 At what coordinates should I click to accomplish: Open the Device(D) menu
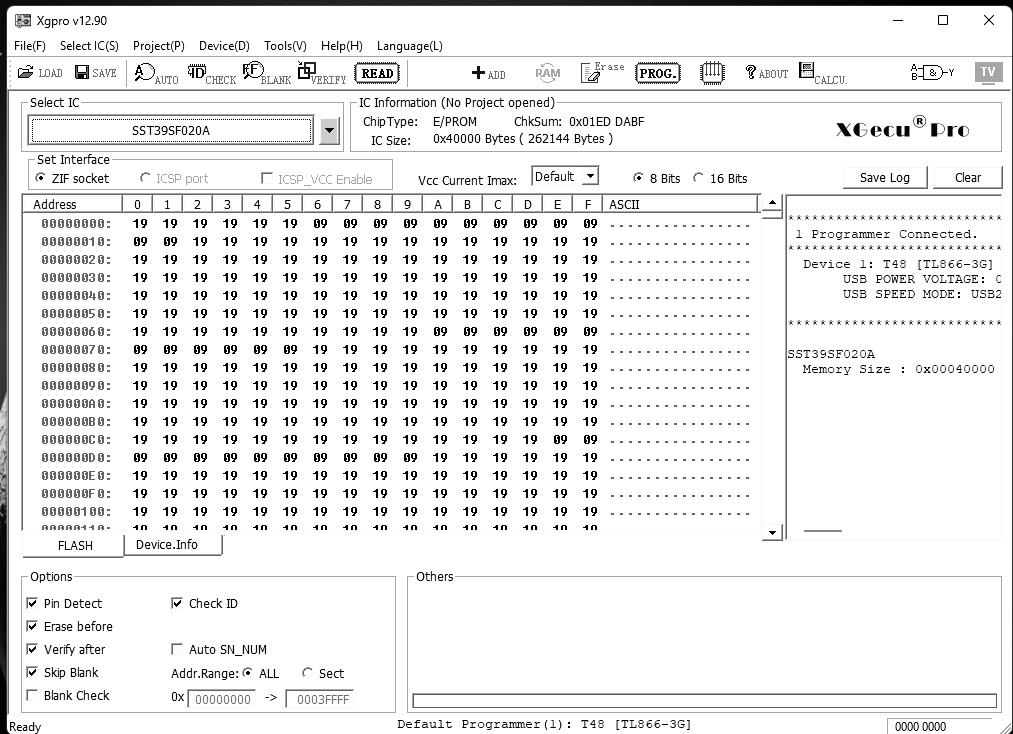click(x=224, y=46)
